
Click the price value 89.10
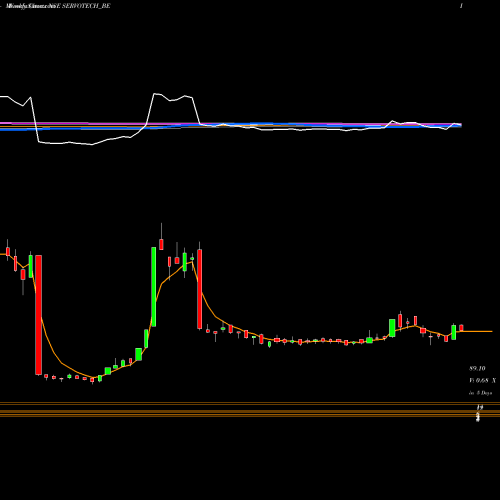[477, 368]
